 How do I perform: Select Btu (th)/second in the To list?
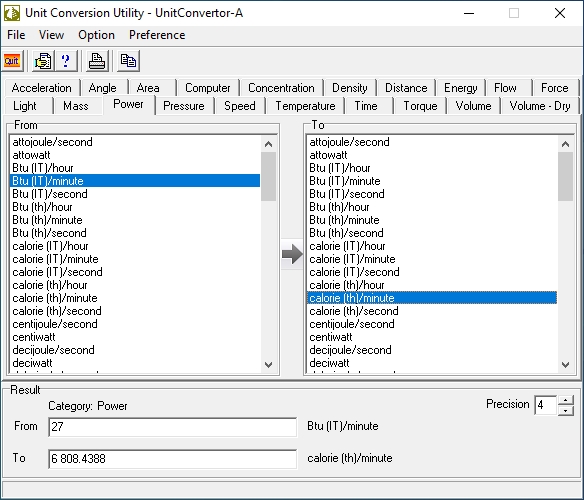(x=432, y=233)
